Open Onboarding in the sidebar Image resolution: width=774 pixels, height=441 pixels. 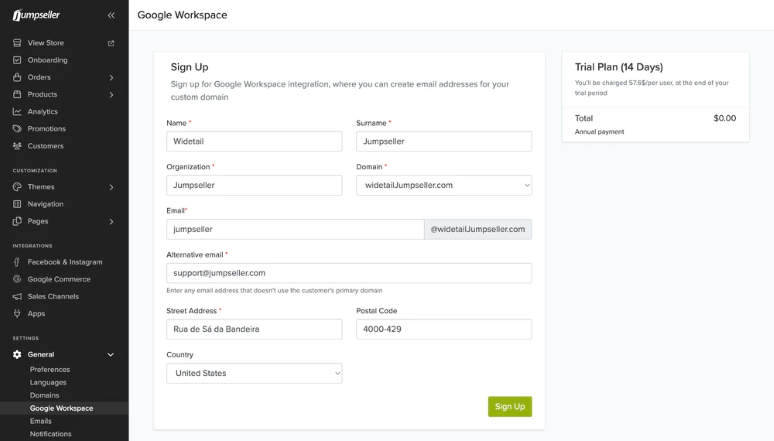tap(47, 60)
